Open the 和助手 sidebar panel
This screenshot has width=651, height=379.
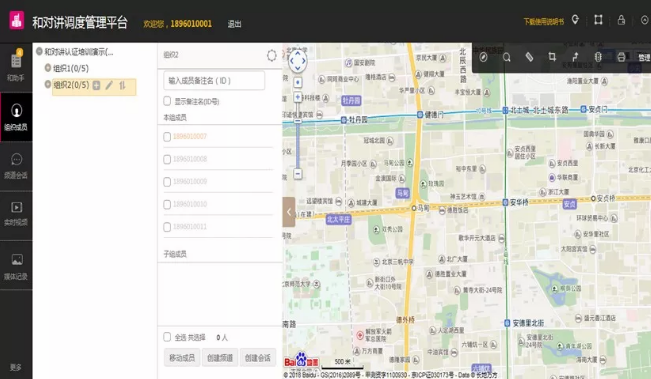pyautogui.click(x=16, y=67)
